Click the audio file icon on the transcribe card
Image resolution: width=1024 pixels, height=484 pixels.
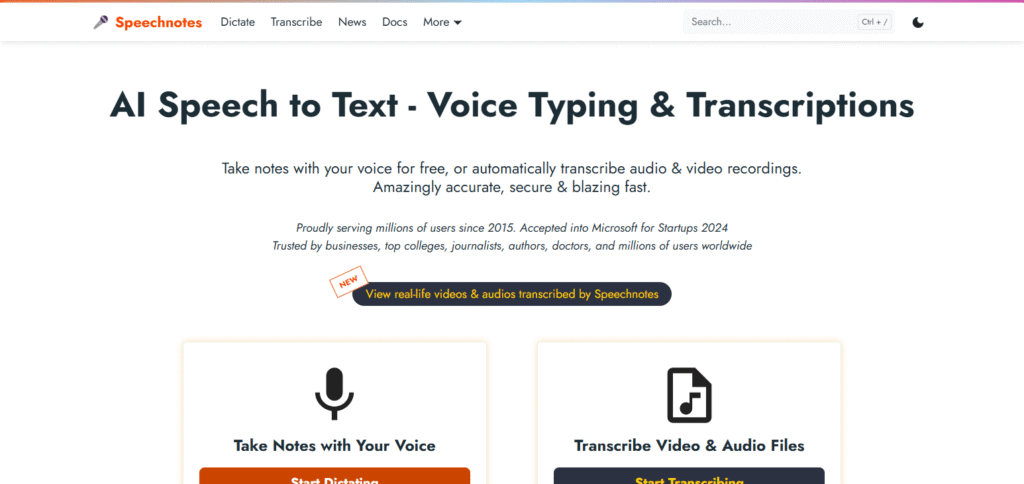[x=689, y=395]
